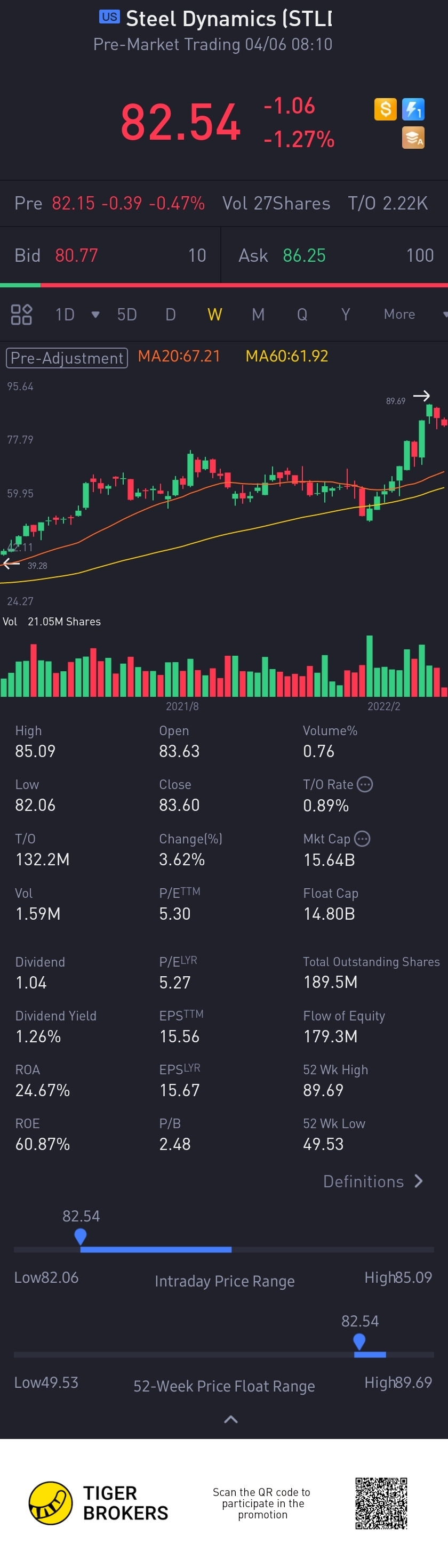
Task: Open the dropdown arrow after More
Action: tap(445, 315)
